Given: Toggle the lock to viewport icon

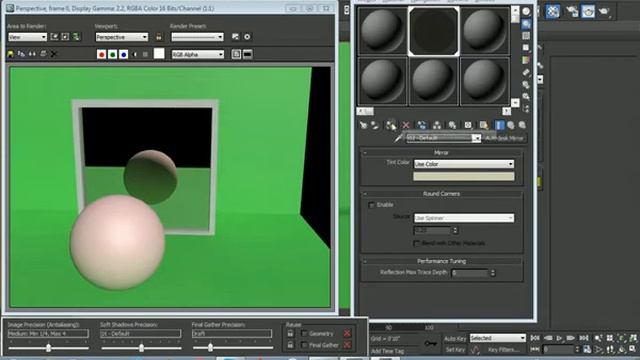Looking at the screenshot, I should 159,37.
